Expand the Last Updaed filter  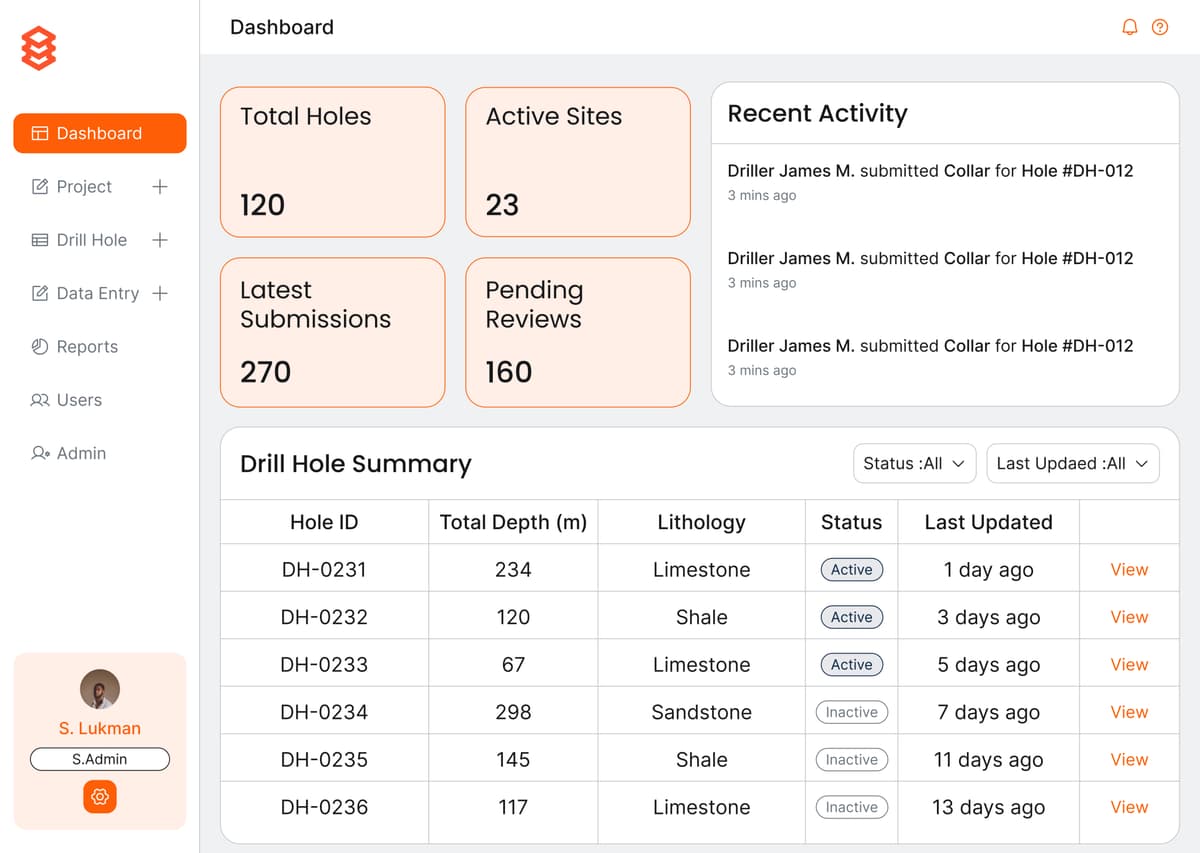click(1072, 463)
